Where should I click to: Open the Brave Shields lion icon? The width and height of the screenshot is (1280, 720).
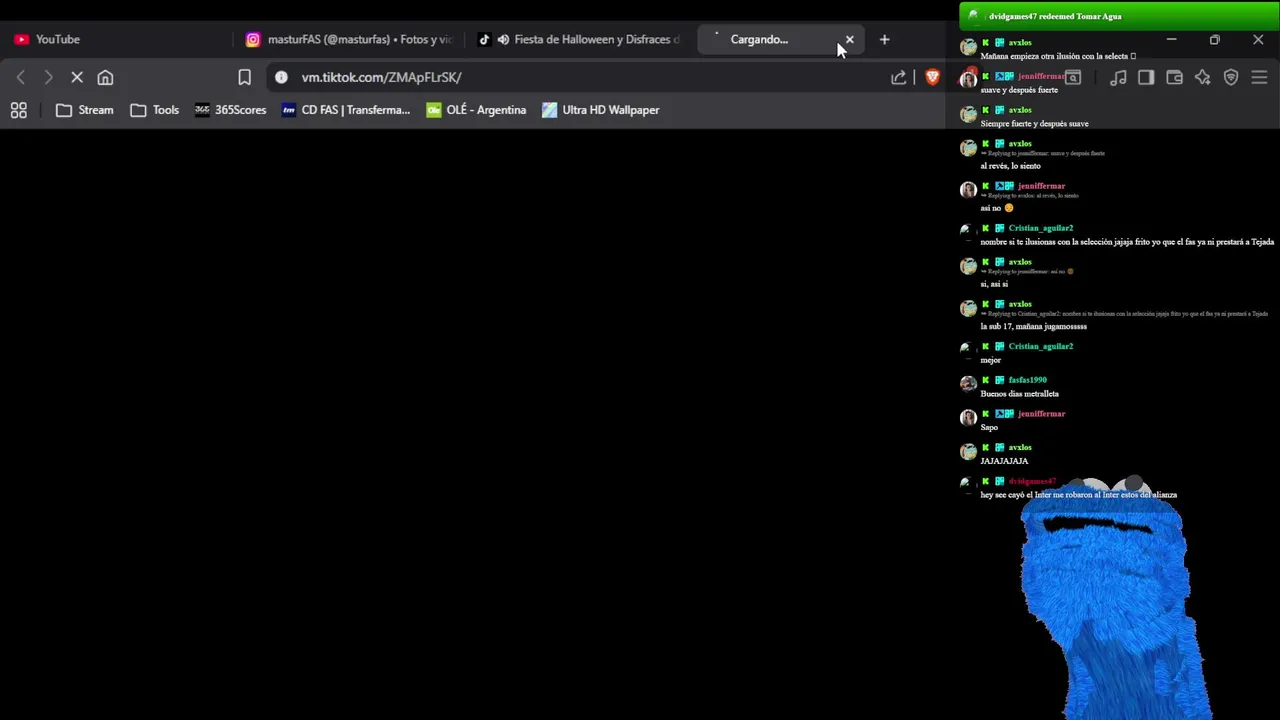pyautogui.click(x=932, y=77)
